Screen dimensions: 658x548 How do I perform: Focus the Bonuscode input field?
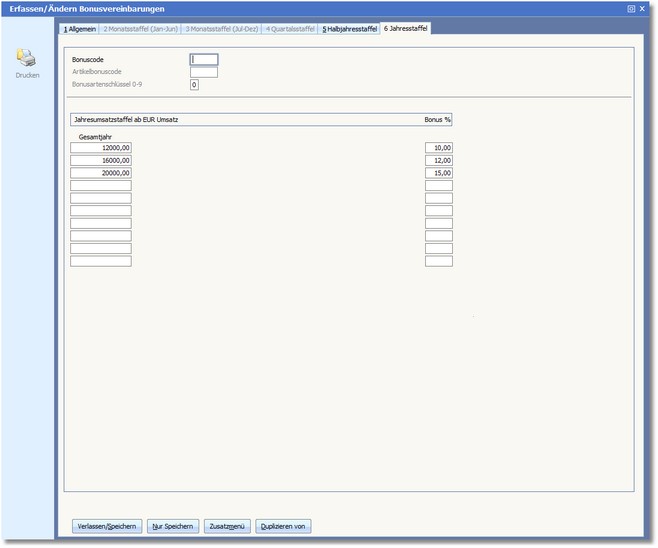(x=203, y=59)
